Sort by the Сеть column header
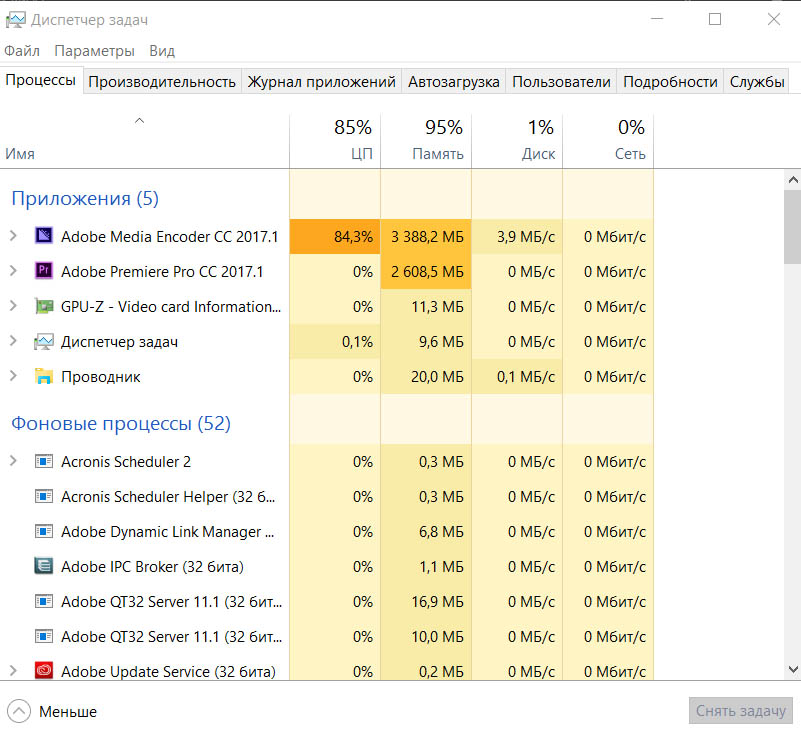The width and height of the screenshot is (801, 730). (x=608, y=140)
